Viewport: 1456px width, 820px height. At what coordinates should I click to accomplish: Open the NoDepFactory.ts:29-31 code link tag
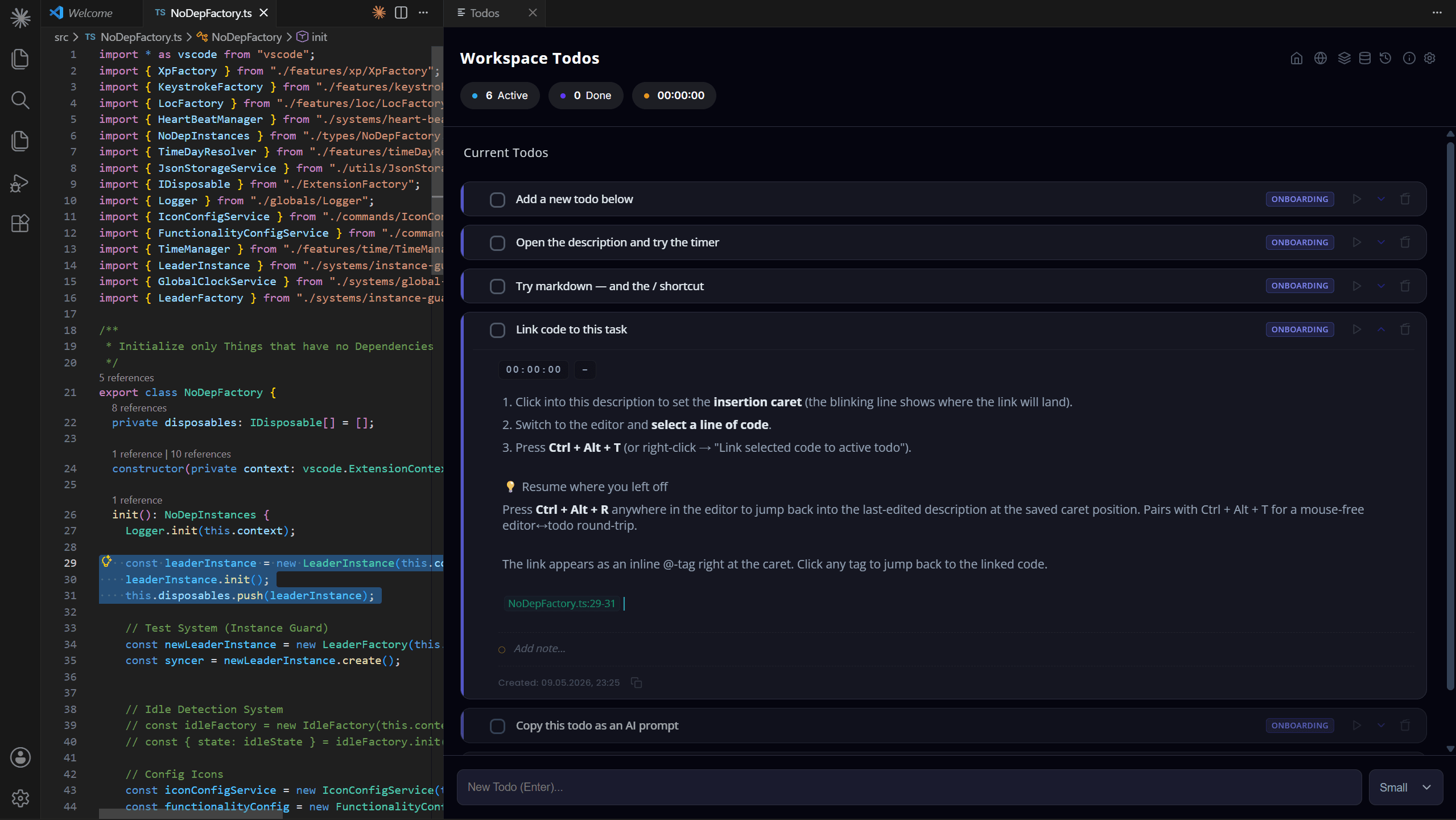pos(562,604)
